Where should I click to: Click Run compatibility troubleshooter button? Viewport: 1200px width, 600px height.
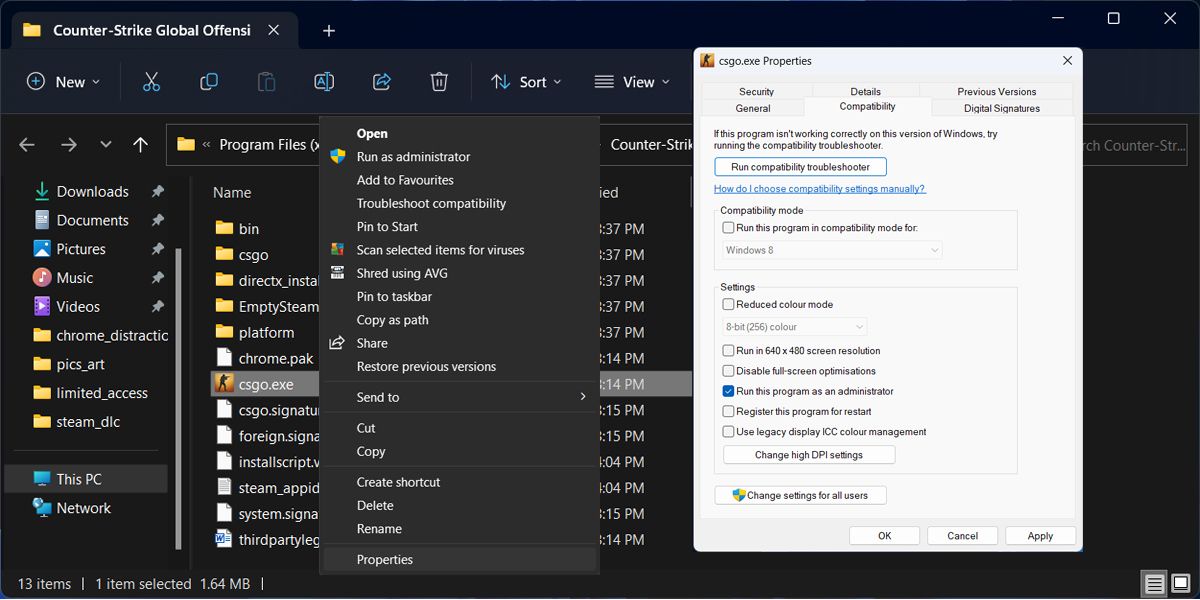pos(800,167)
